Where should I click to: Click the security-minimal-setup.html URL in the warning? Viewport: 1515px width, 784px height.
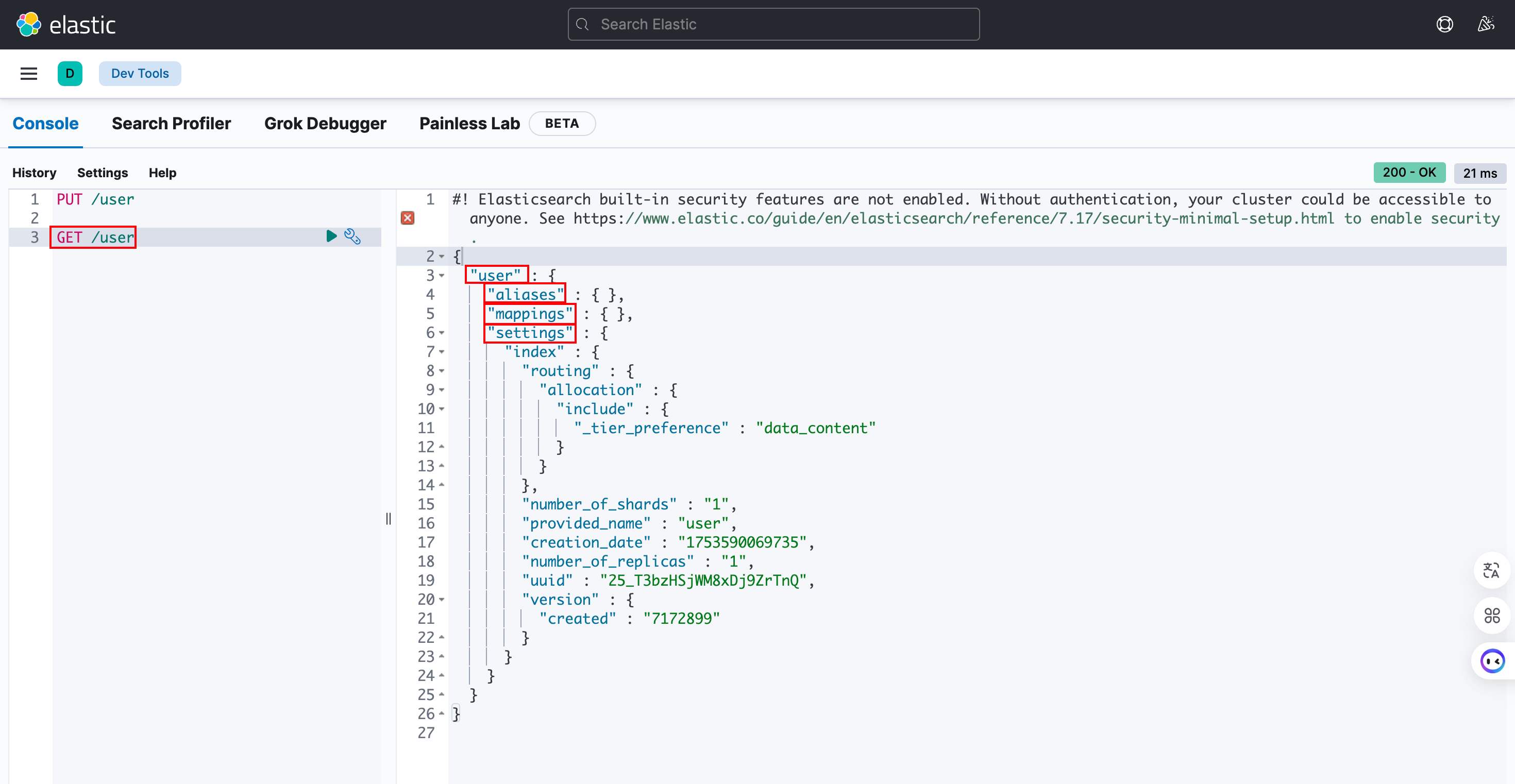click(954, 218)
